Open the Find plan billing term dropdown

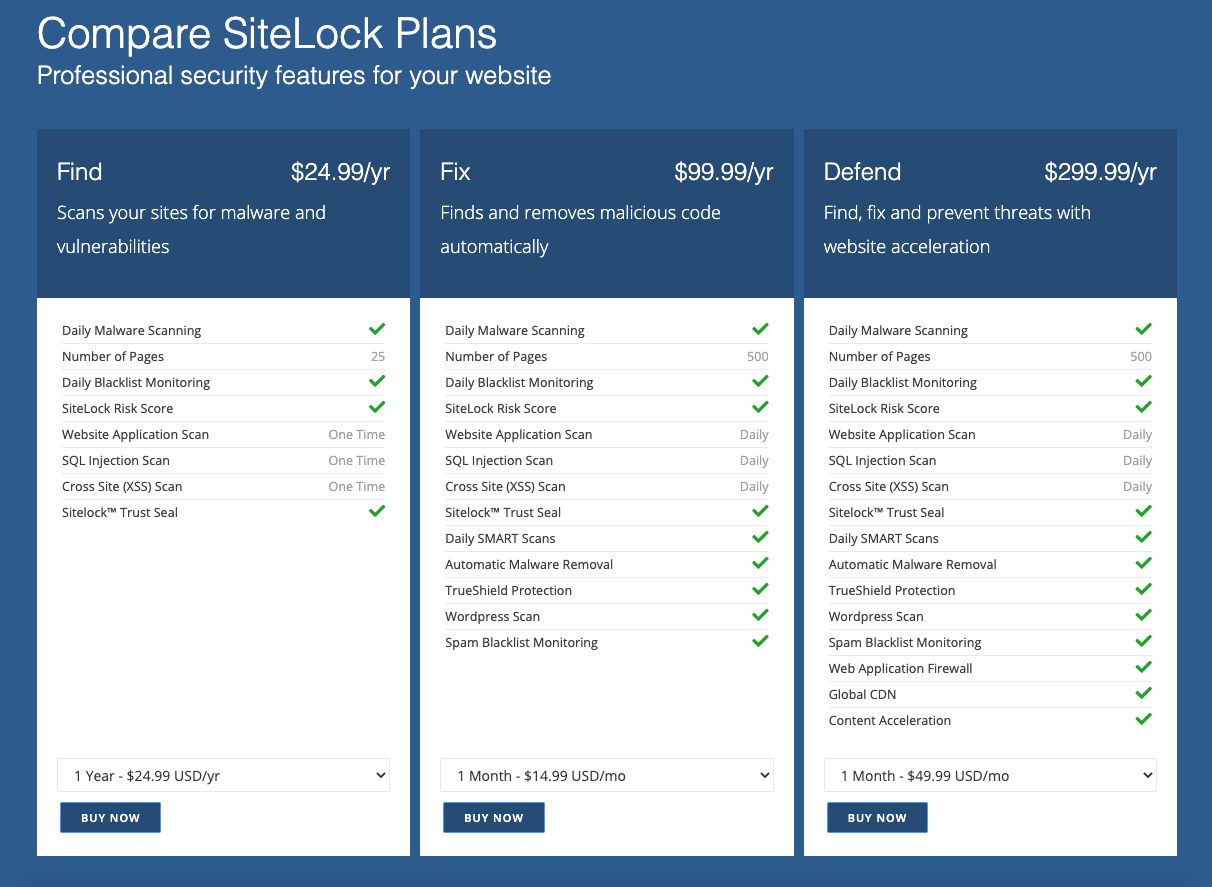223,775
